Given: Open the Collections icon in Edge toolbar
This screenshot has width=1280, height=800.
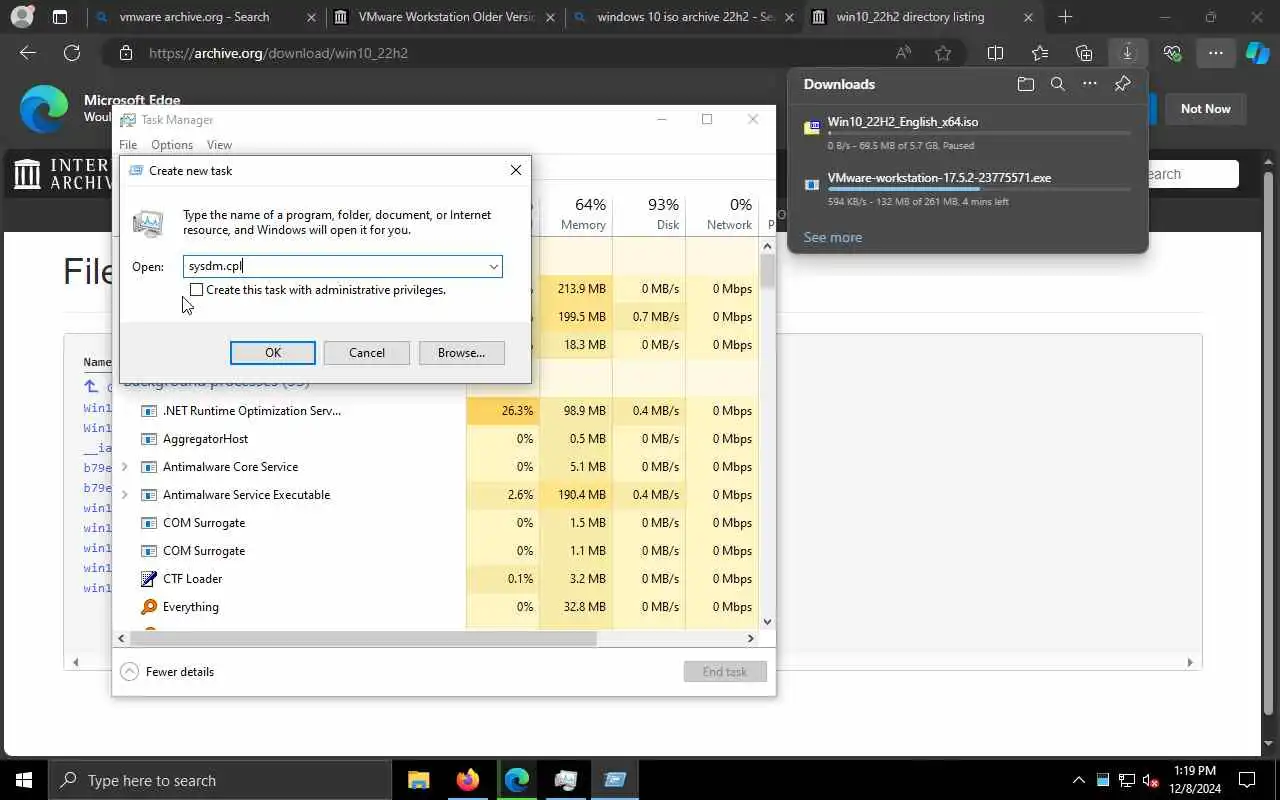Looking at the screenshot, I should pyautogui.click(x=1084, y=53).
